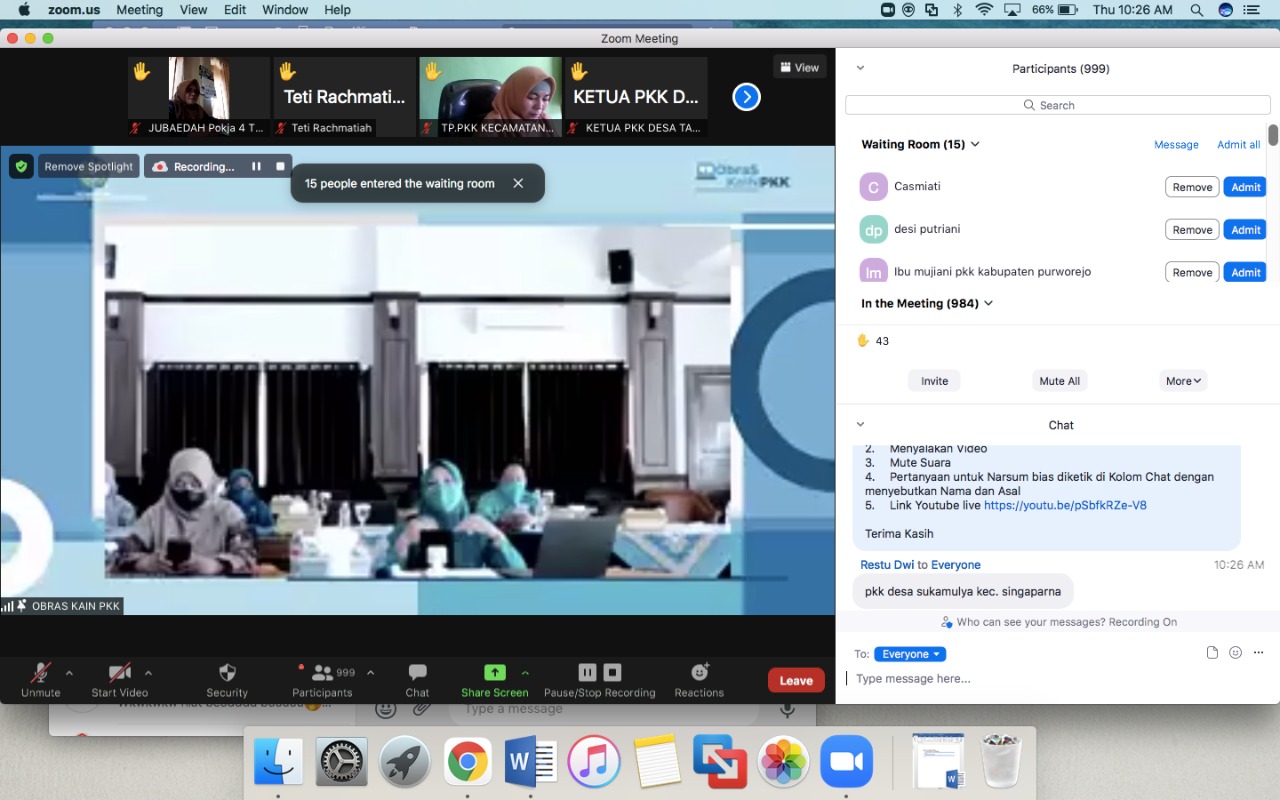The width and height of the screenshot is (1280, 800).
Task: Open Music app from the Dock
Action: point(594,763)
